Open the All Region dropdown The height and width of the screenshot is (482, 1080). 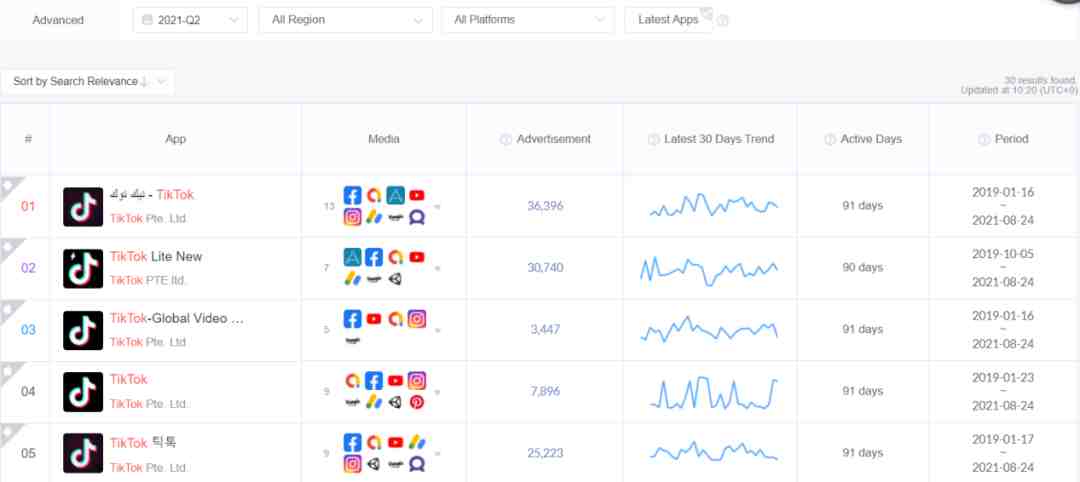coord(346,20)
